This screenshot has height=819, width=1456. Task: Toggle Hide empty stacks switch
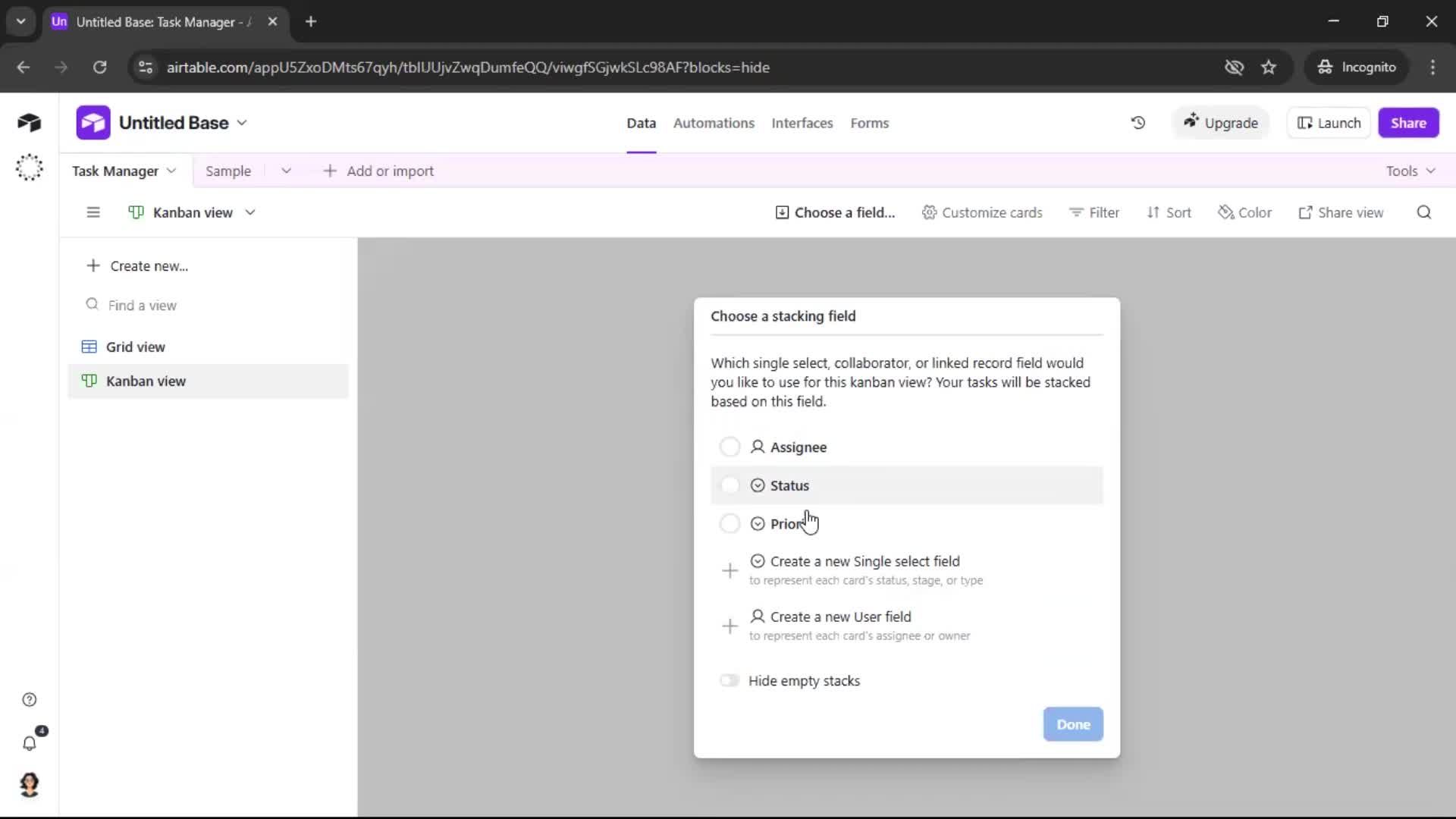click(730, 680)
